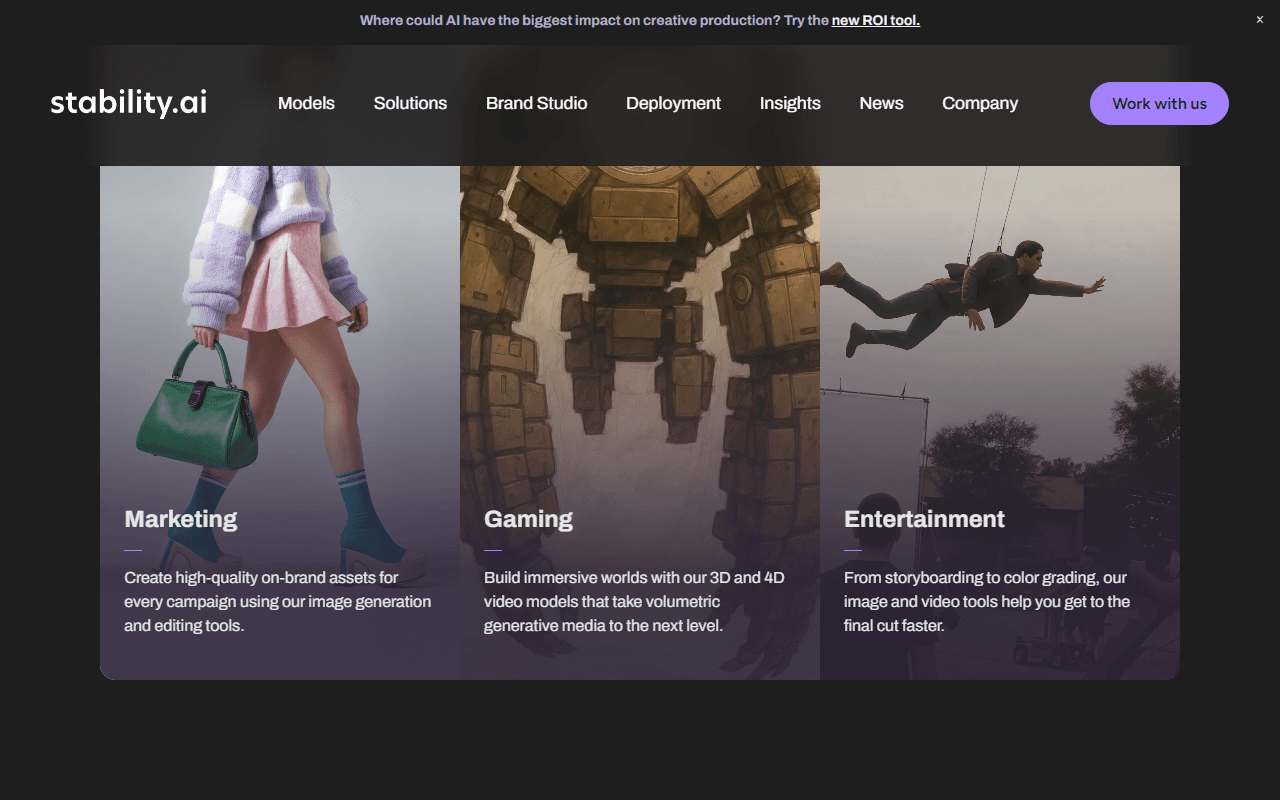Click the Work with us button
1280x800 pixels.
1159,103
